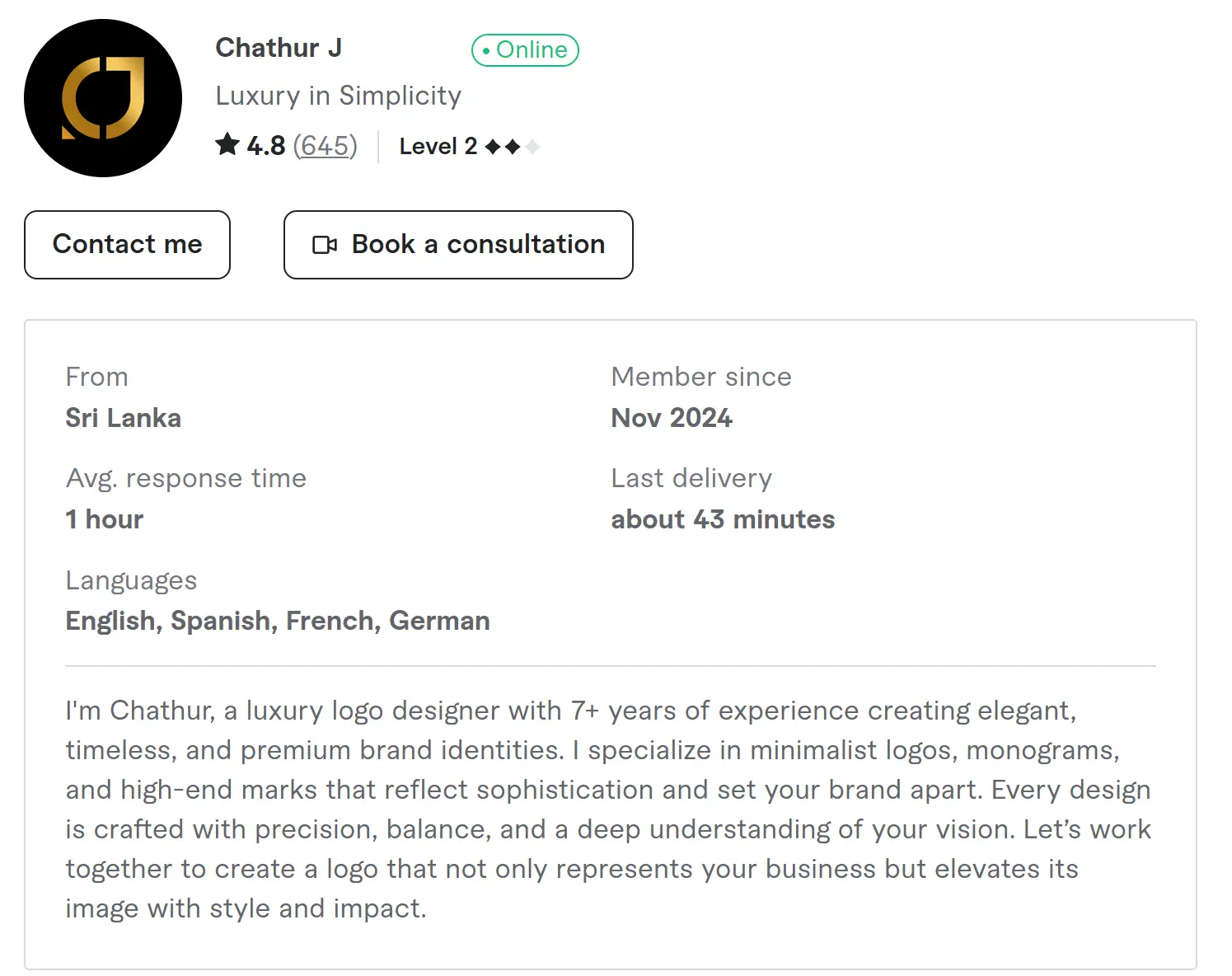The image size is (1232, 976).
Task: Click the Member since label
Action: (x=700, y=377)
